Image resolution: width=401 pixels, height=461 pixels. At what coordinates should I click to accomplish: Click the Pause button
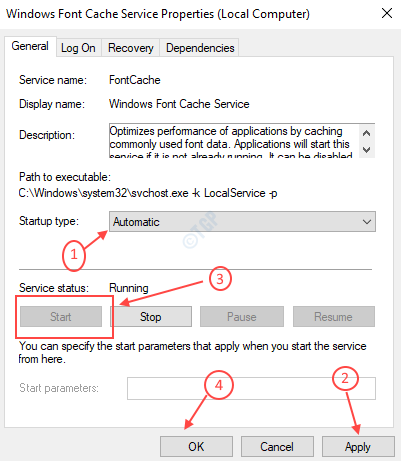pos(242,317)
